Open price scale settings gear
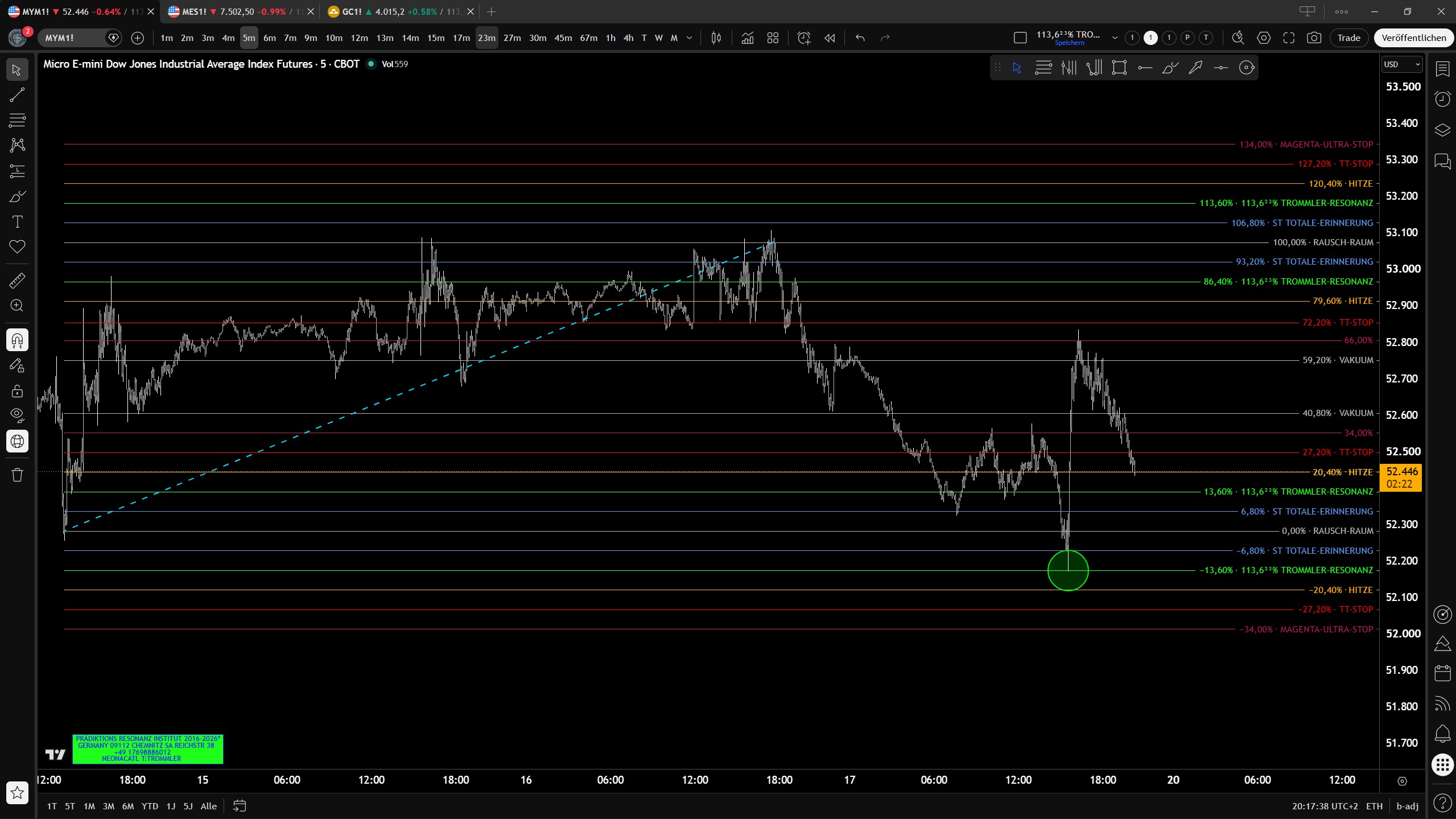Image resolution: width=1456 pixels, height=819 pixels. (x=1402, y=781)
